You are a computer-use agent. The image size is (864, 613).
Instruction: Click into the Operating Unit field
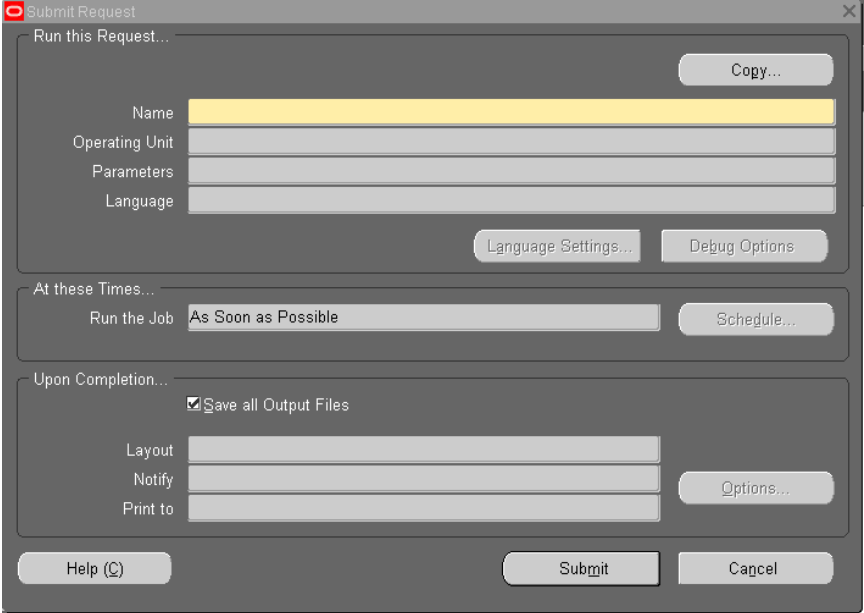(510, 142)
